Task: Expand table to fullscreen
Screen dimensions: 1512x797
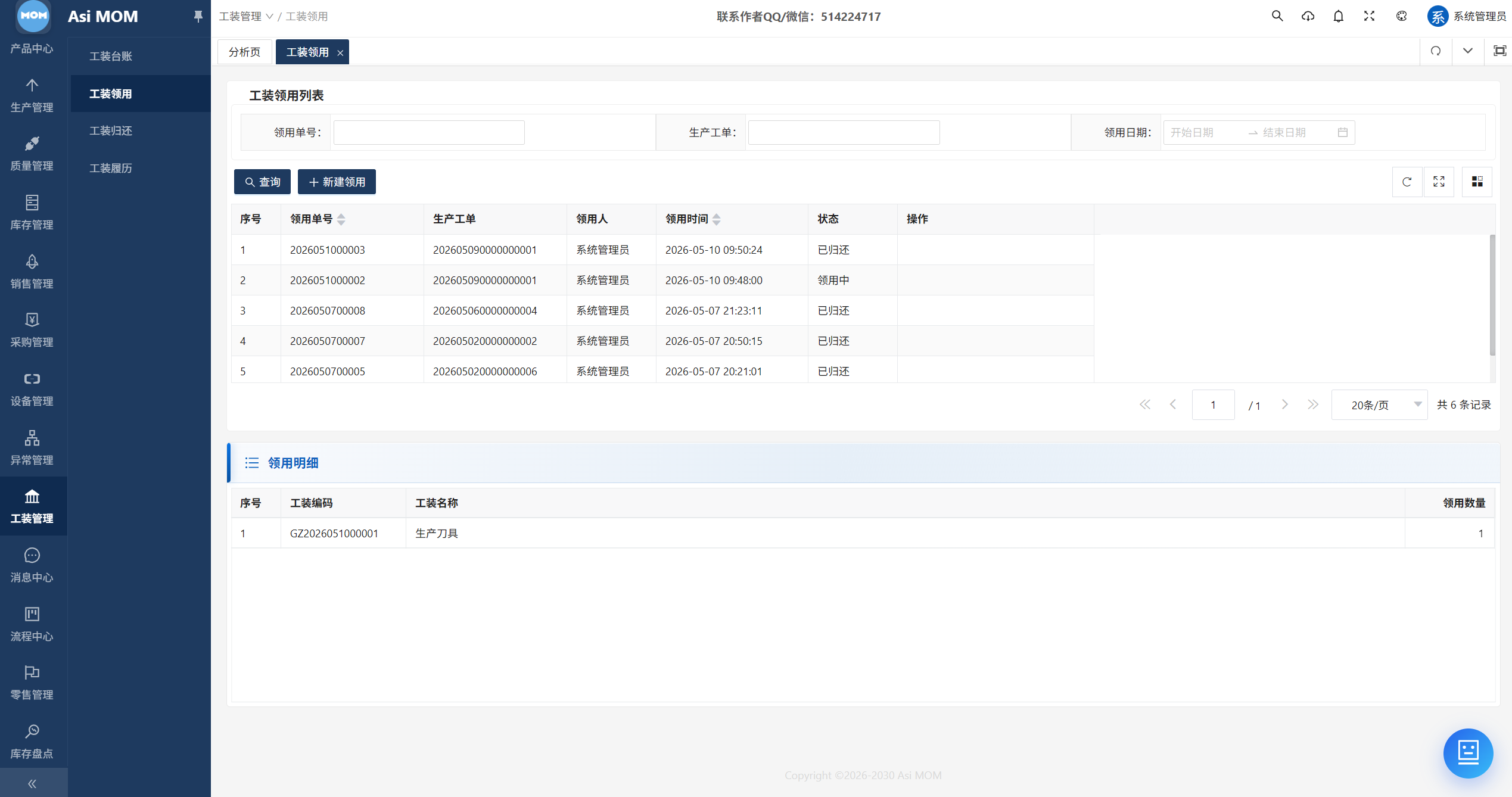Action: click(1439, 182)
